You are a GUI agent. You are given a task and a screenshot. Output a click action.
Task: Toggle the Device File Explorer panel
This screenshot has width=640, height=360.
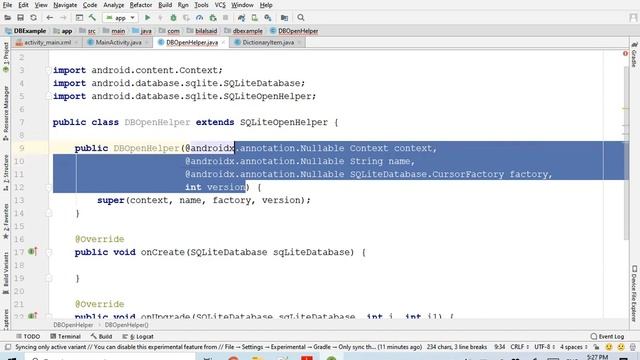click(634, 293)
